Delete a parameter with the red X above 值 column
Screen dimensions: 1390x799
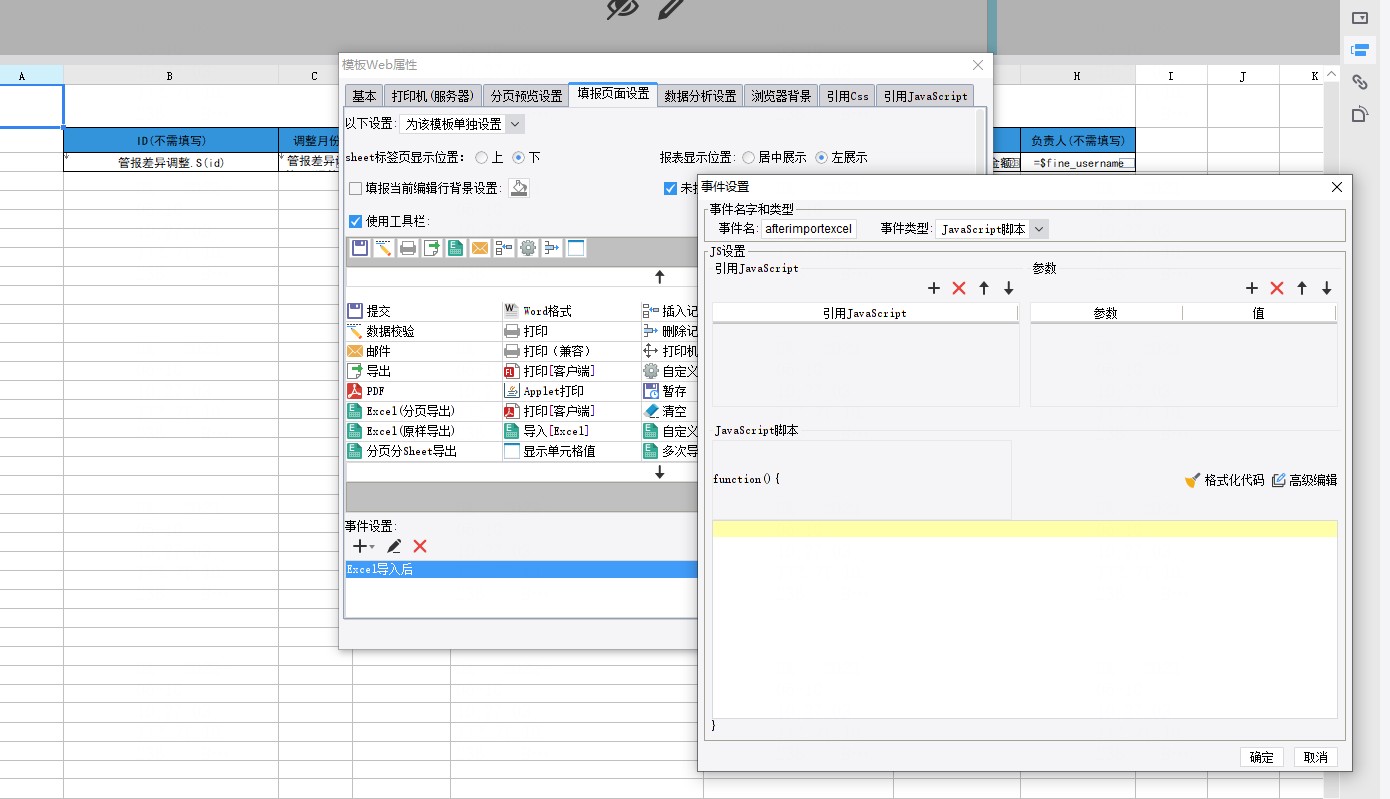[x=1277, y=288]
